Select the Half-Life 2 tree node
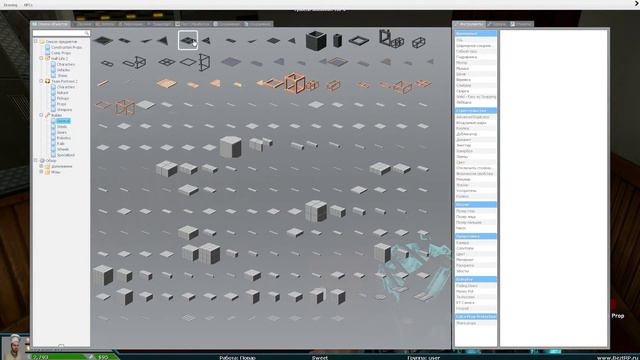 click(59, 59)
